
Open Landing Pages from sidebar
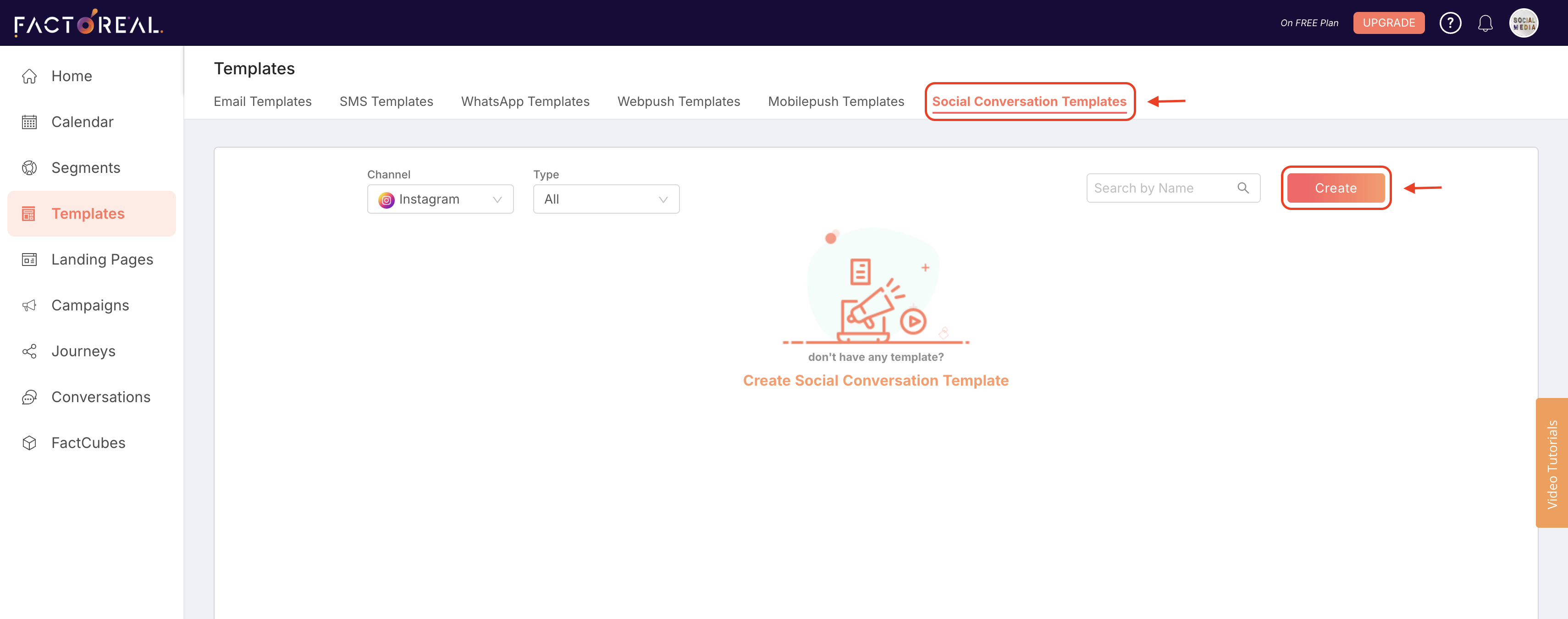[102, 259]
